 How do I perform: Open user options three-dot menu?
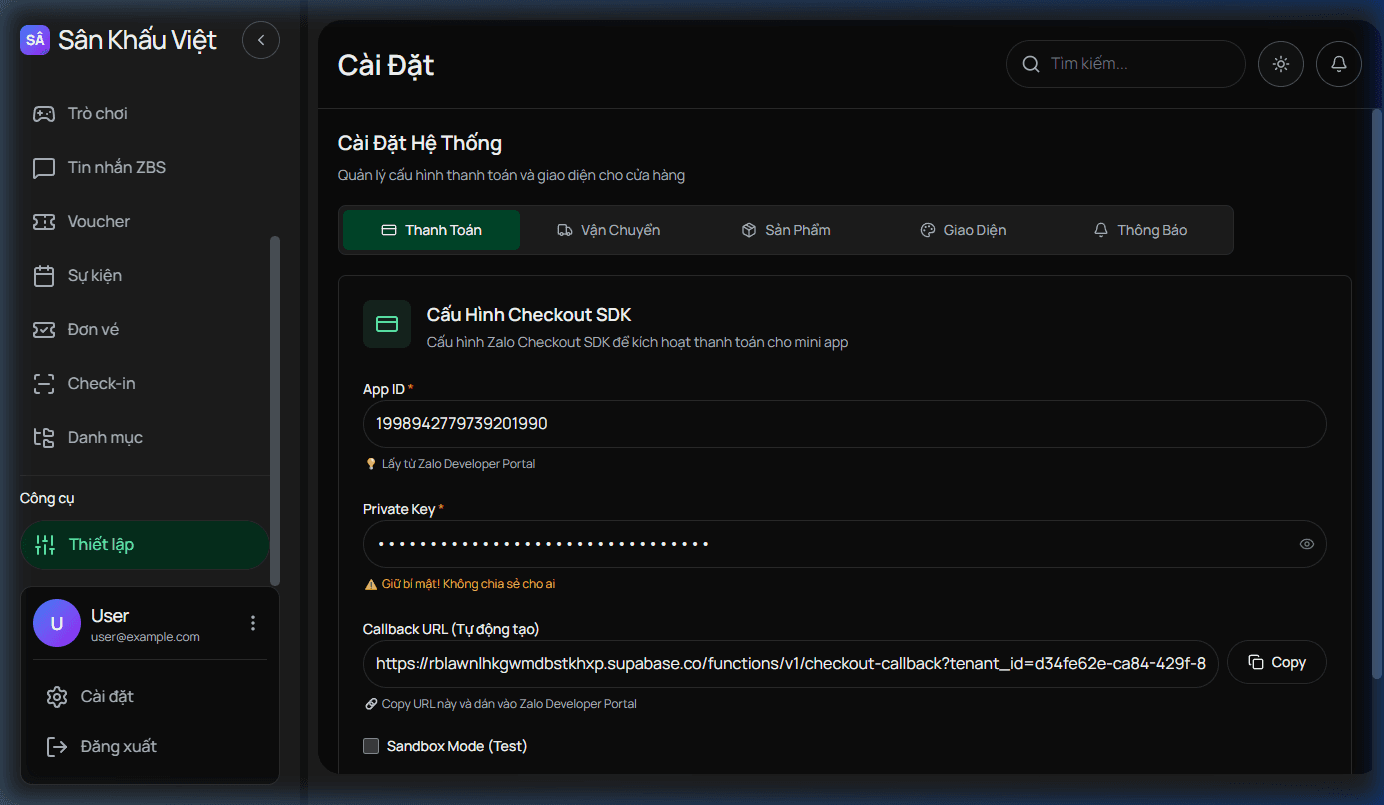click(x=253, y=623)
